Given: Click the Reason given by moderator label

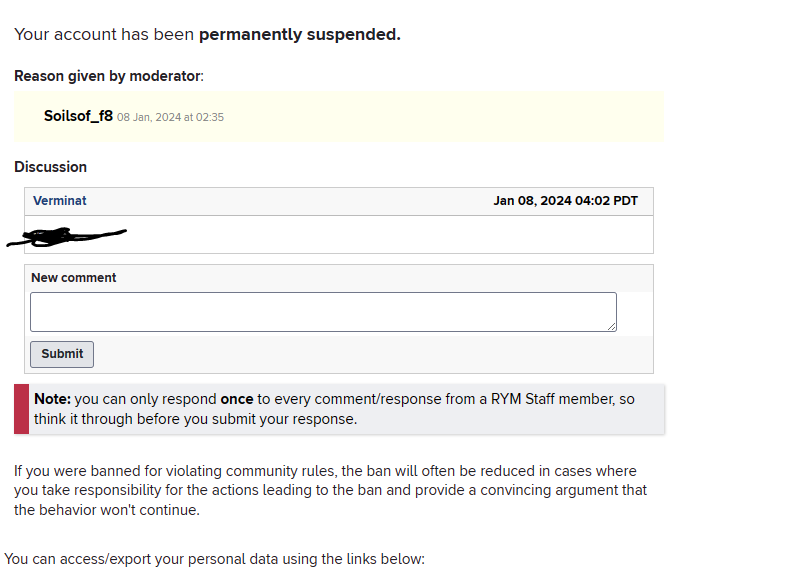Looking at the screenshot, I should 109,76.
